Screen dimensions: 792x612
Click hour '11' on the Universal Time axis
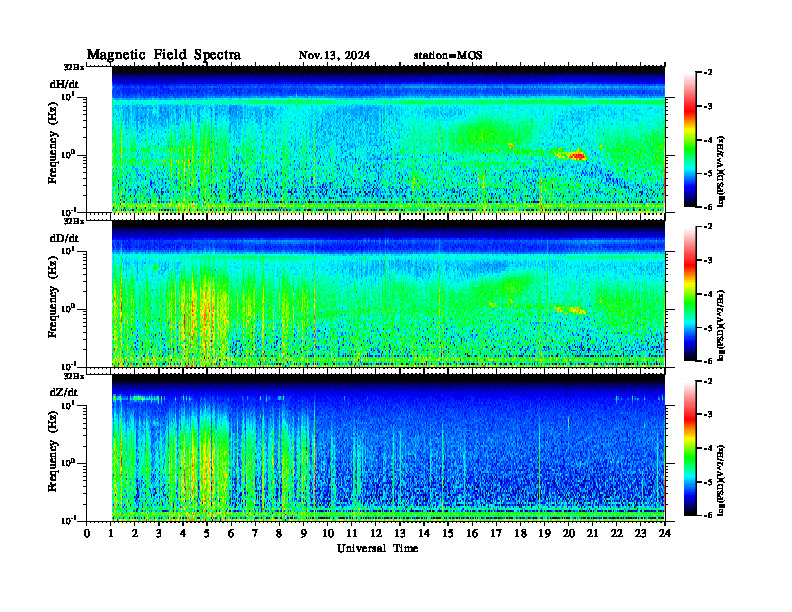[x=352, y=534]
